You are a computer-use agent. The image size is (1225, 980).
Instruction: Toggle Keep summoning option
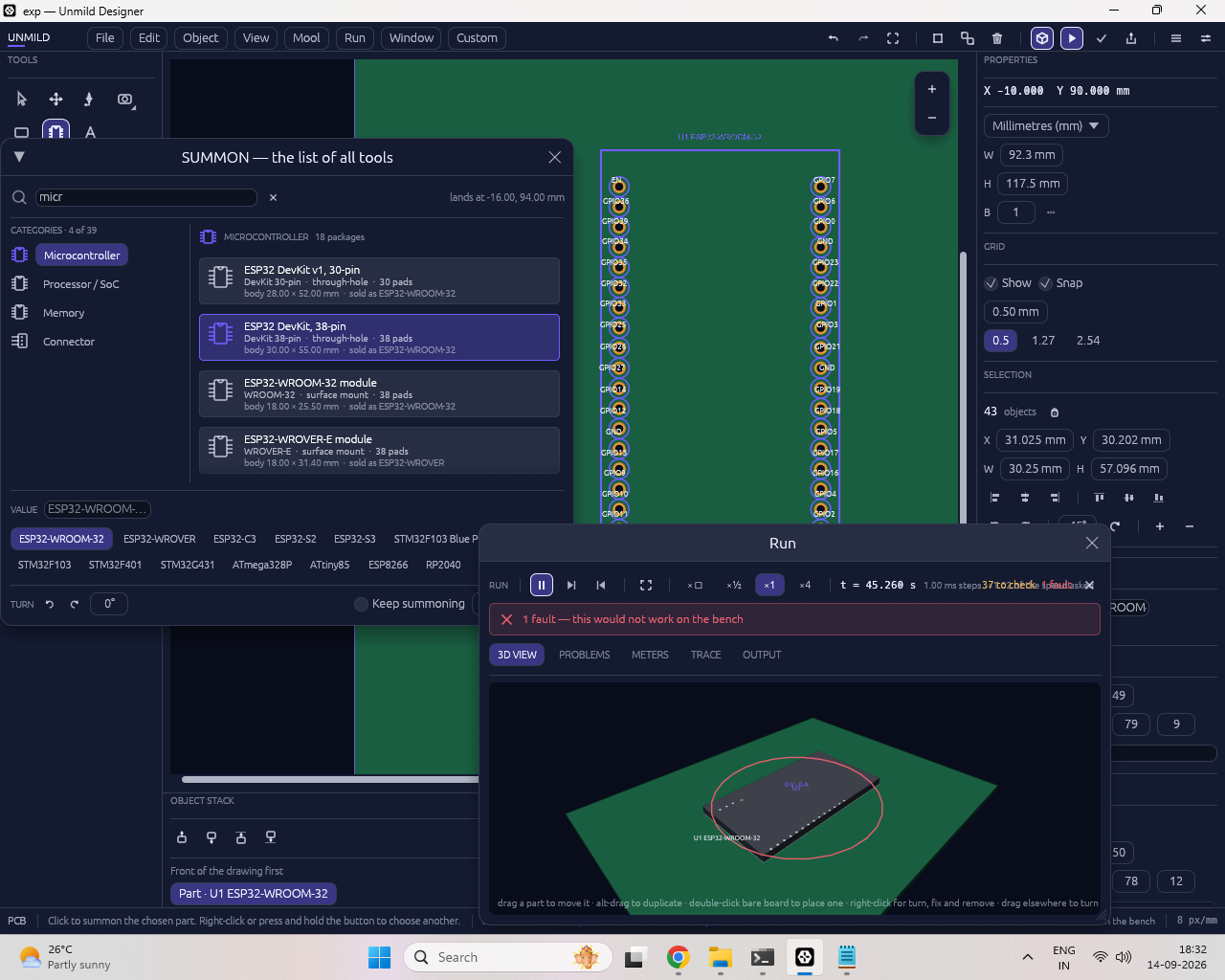pos(361,604)
